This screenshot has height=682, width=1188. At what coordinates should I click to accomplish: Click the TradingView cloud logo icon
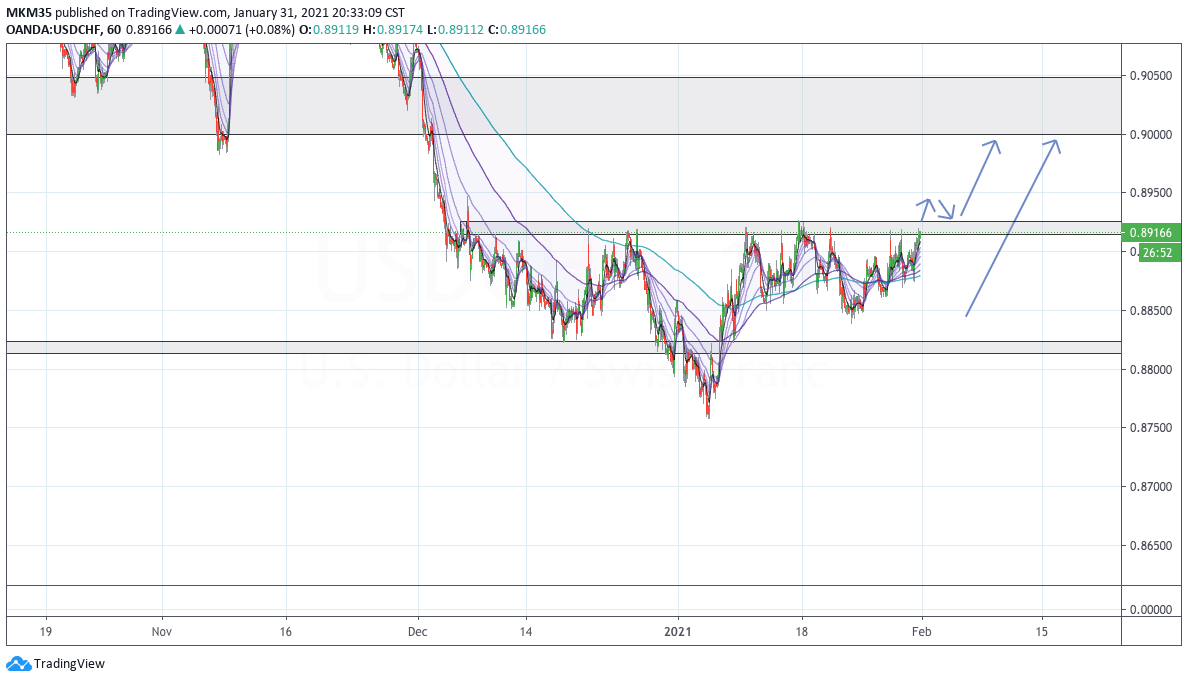tap(18, 664)
